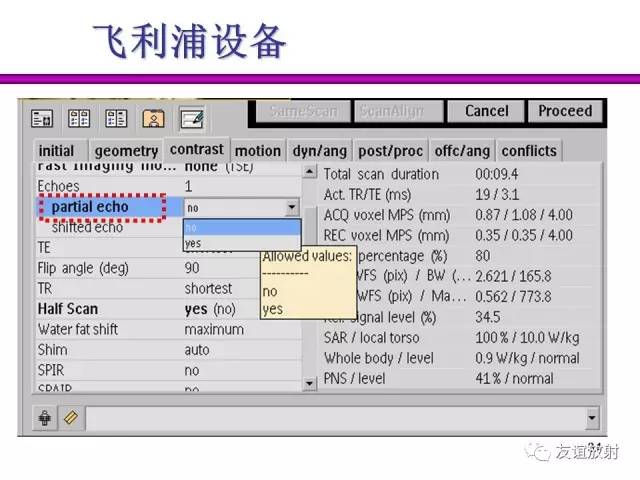Select the Shim parameter label
This screenshot has width=640, height=480.
[x=52, y=350]
